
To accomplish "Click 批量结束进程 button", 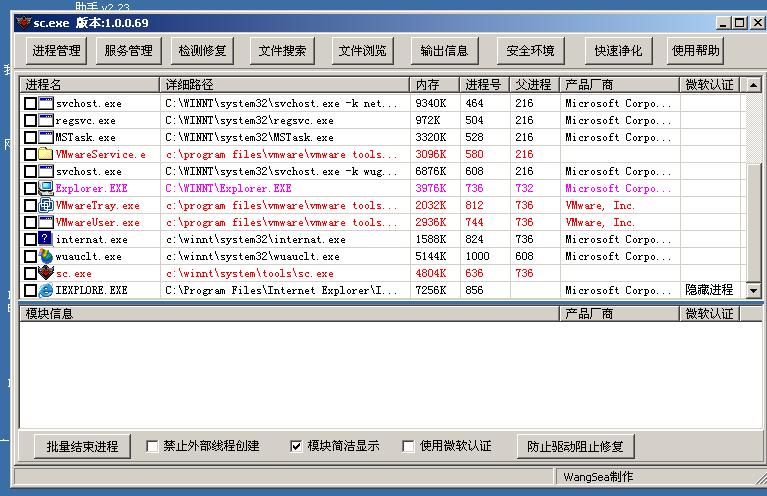I will (x=82, y=446).
